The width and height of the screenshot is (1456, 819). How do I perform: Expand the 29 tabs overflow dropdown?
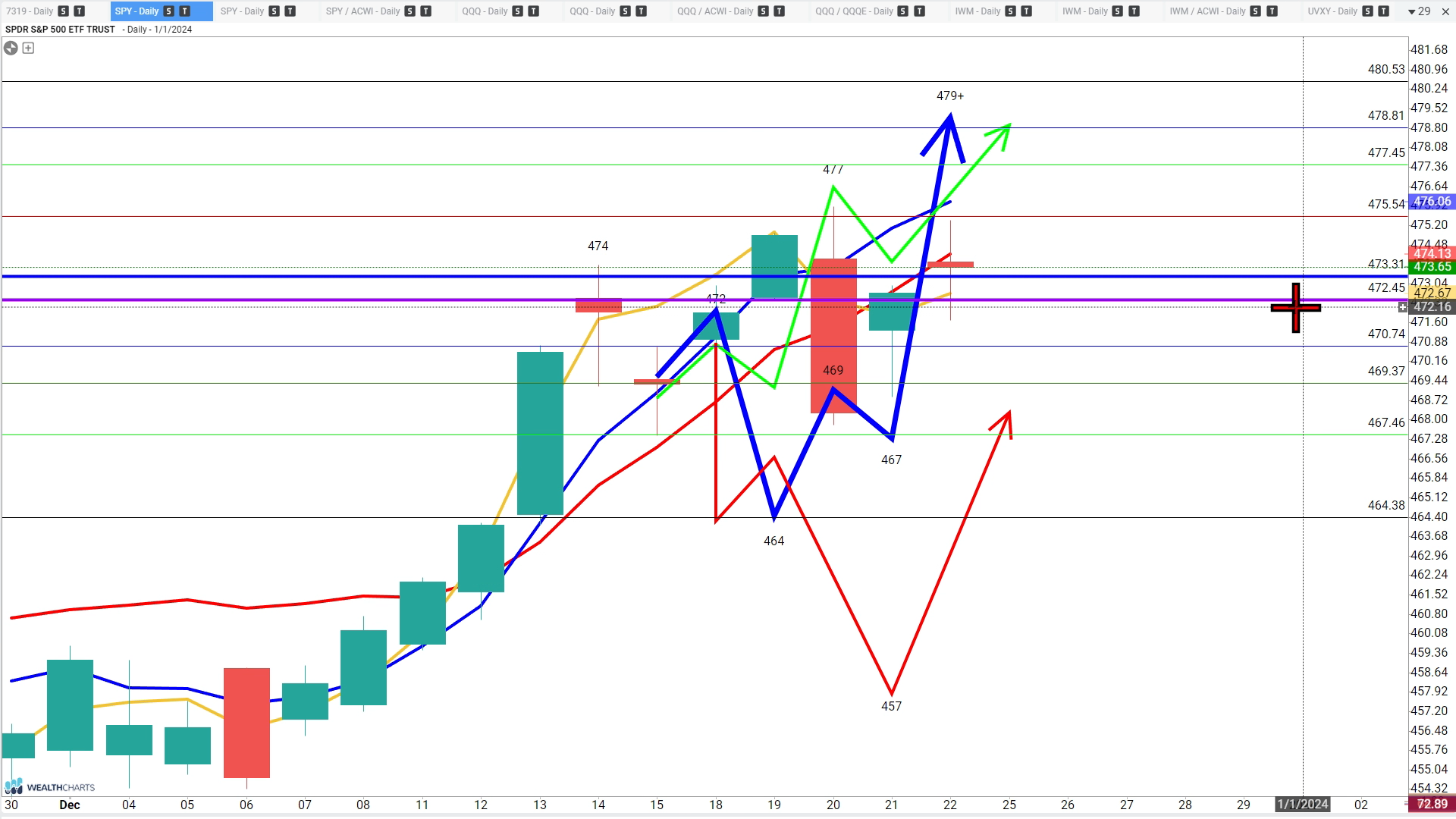pos(1419,11)
